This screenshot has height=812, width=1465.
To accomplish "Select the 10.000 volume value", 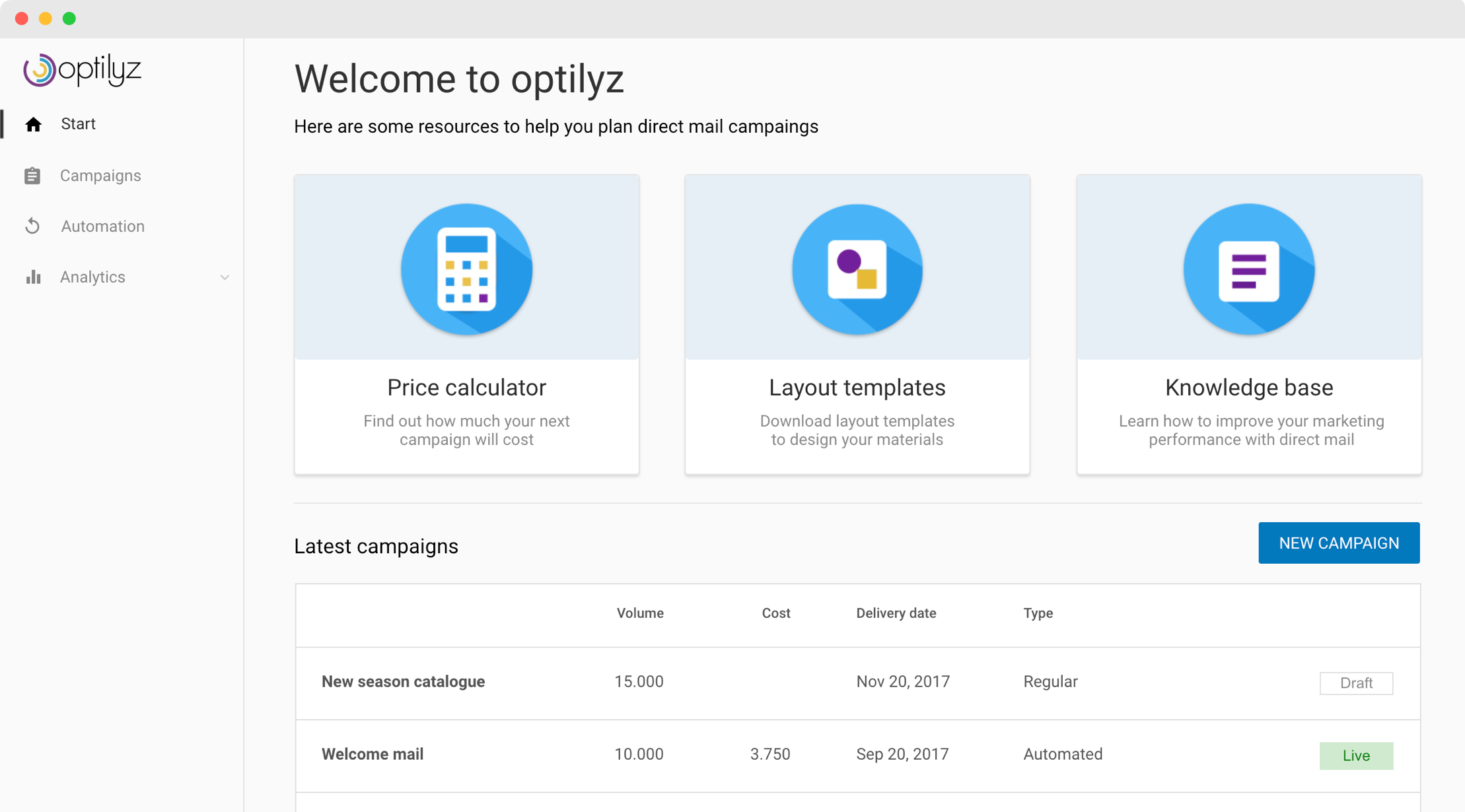I will click(x=639, y=755).
